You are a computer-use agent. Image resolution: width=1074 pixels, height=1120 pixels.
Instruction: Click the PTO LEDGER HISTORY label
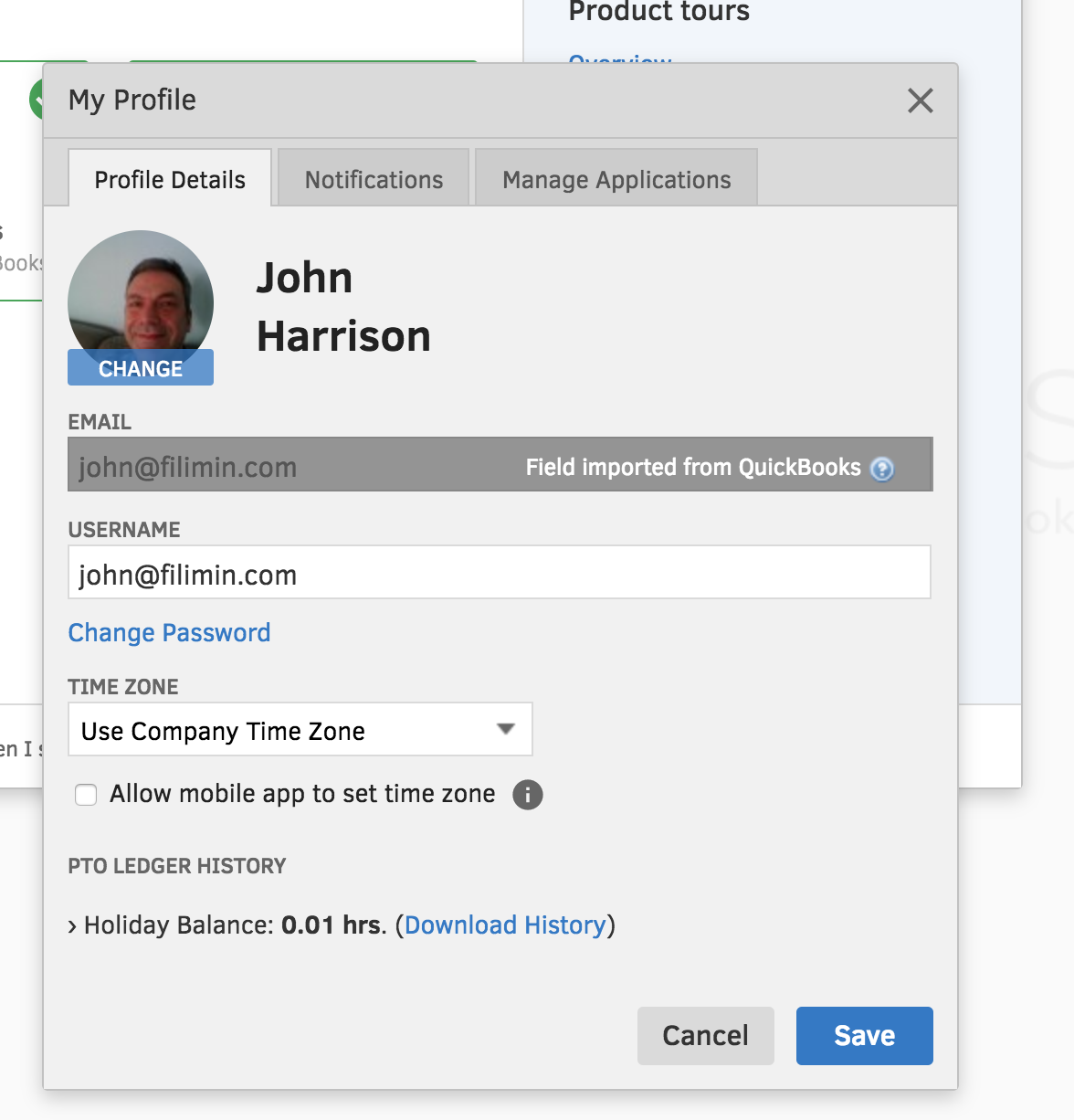coord(177,866)
